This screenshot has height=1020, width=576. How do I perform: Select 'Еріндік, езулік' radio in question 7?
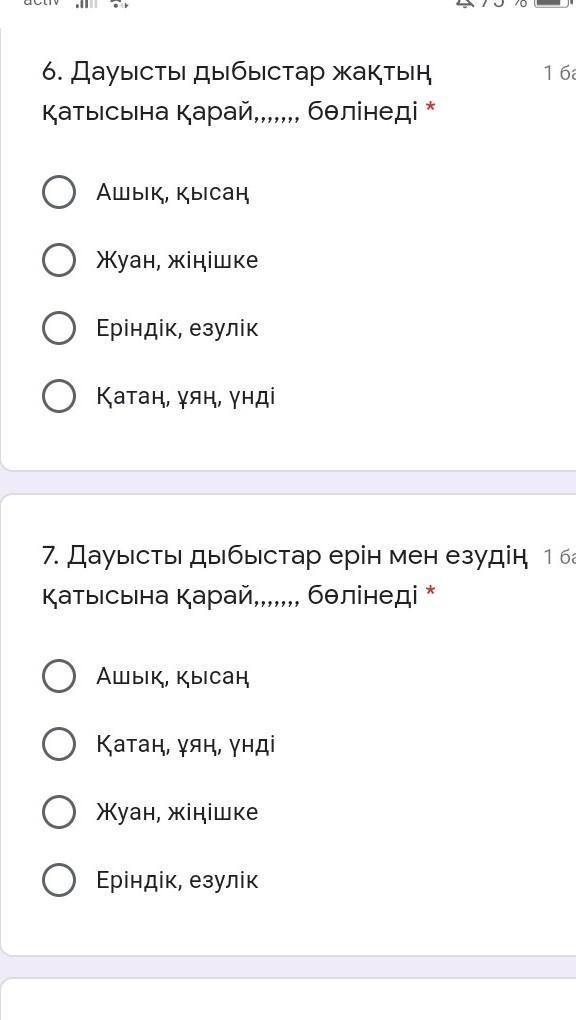(x=59, y=880)
